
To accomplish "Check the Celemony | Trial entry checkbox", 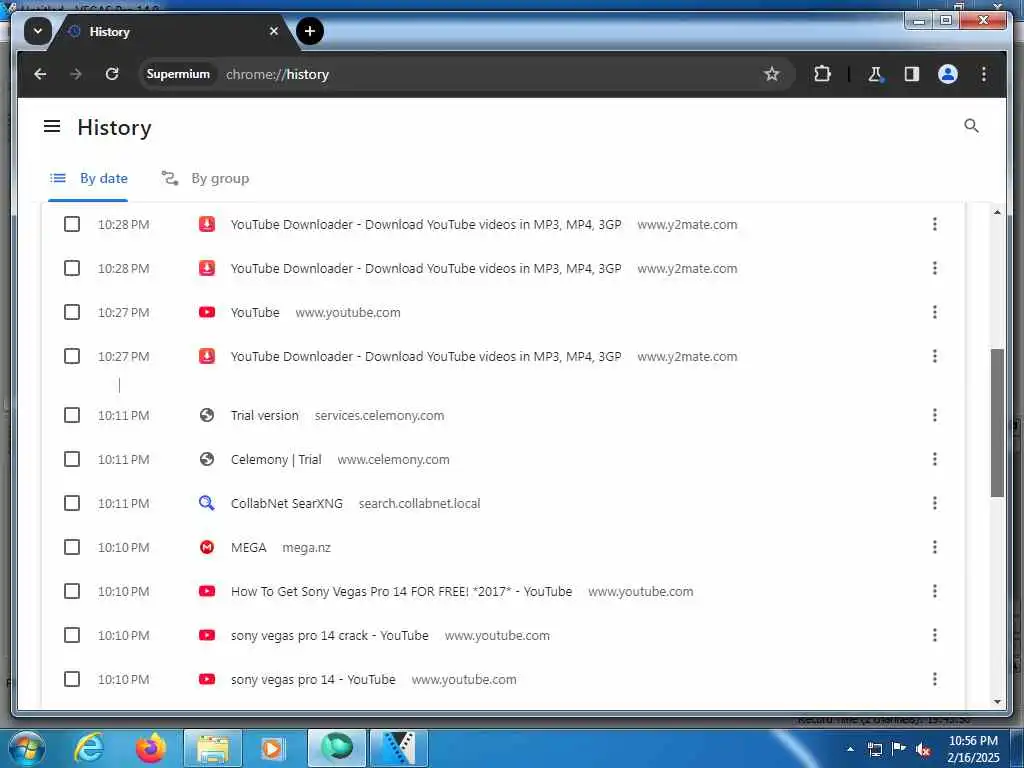I will click(72, 459).
